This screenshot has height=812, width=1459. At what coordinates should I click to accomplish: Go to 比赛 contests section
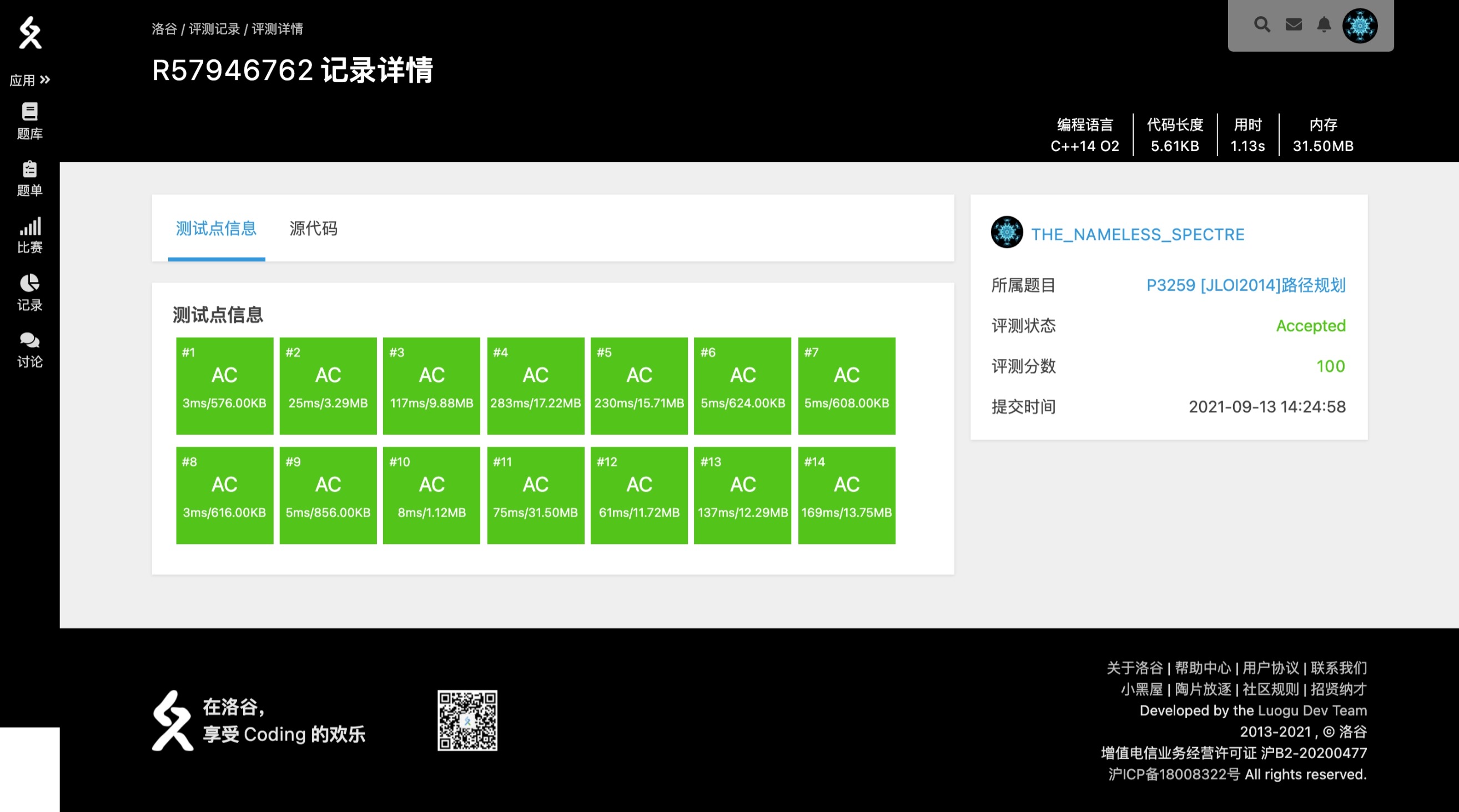[29, 235]
